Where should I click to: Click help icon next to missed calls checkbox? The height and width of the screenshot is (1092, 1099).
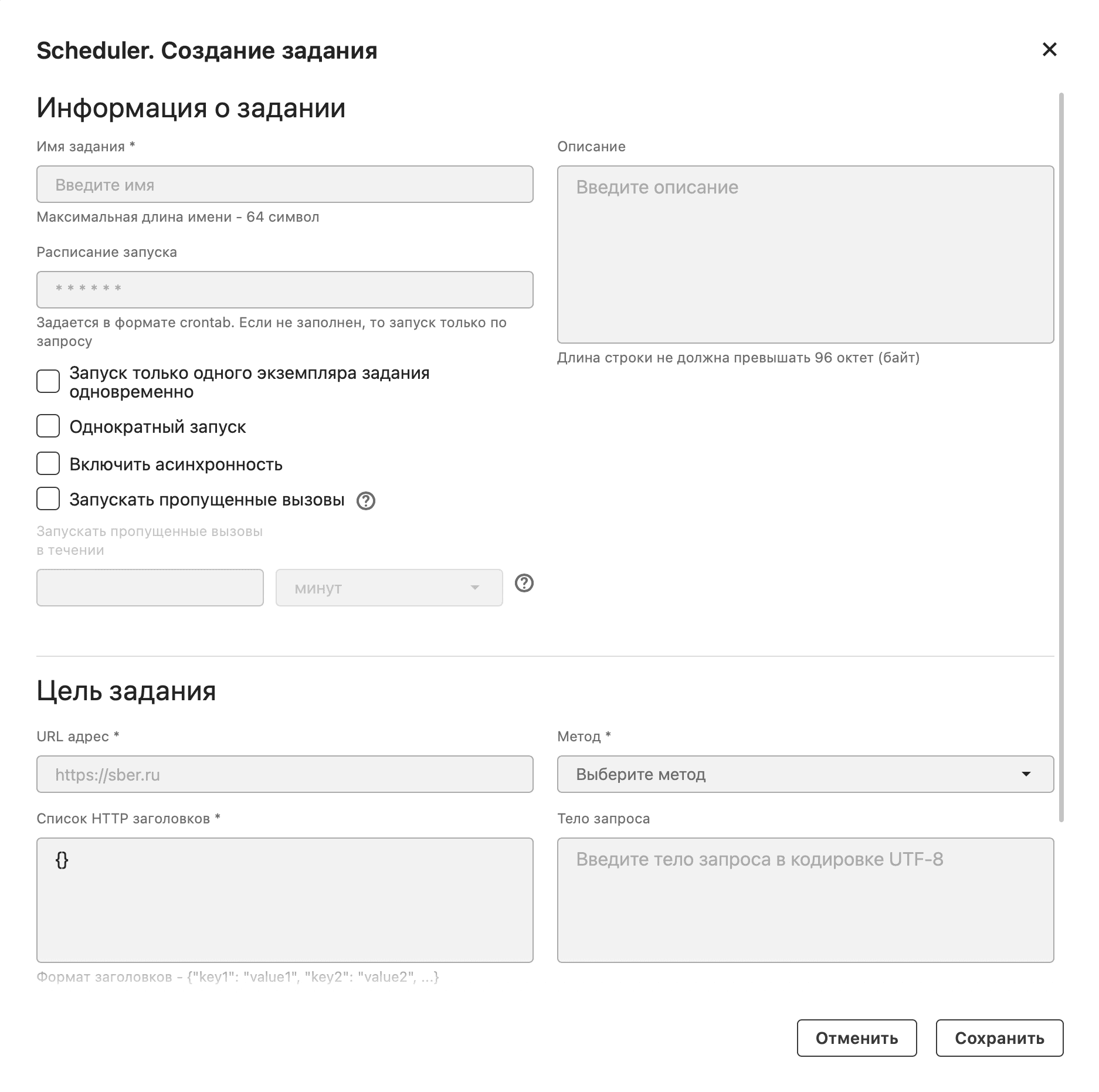click(x=366, y=501)
